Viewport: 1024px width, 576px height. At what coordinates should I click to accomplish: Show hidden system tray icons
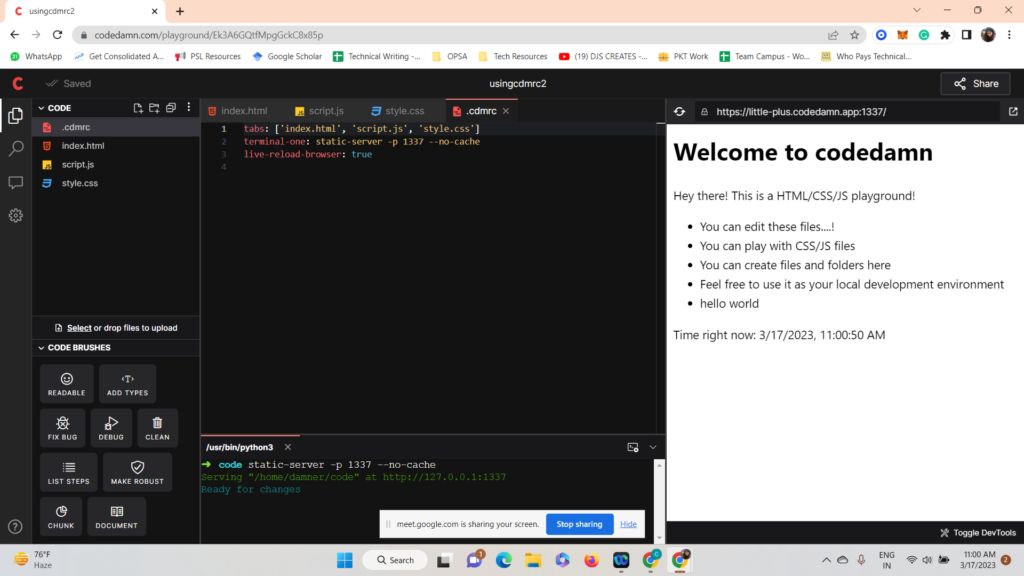826,560
